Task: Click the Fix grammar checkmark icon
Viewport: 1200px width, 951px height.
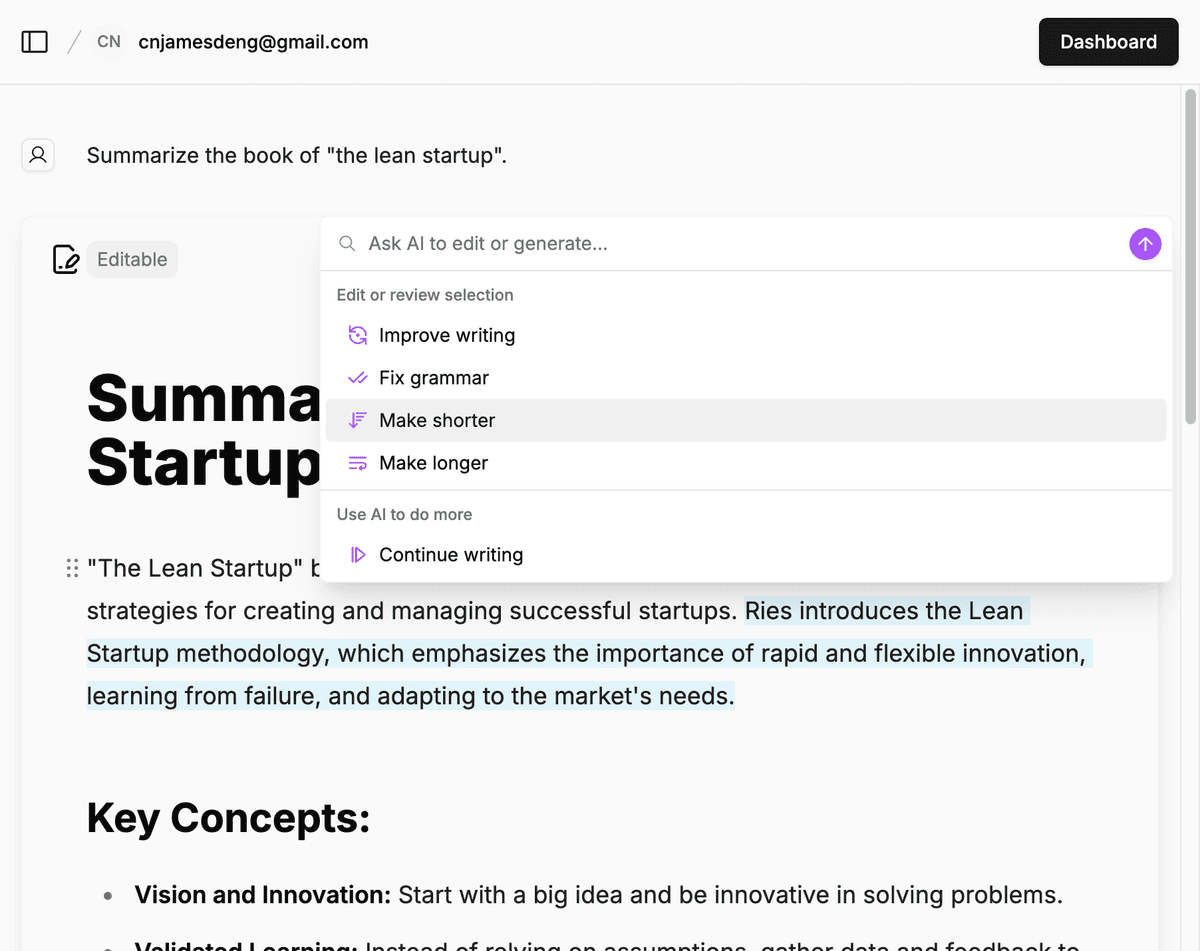Action: click(357, 378)
